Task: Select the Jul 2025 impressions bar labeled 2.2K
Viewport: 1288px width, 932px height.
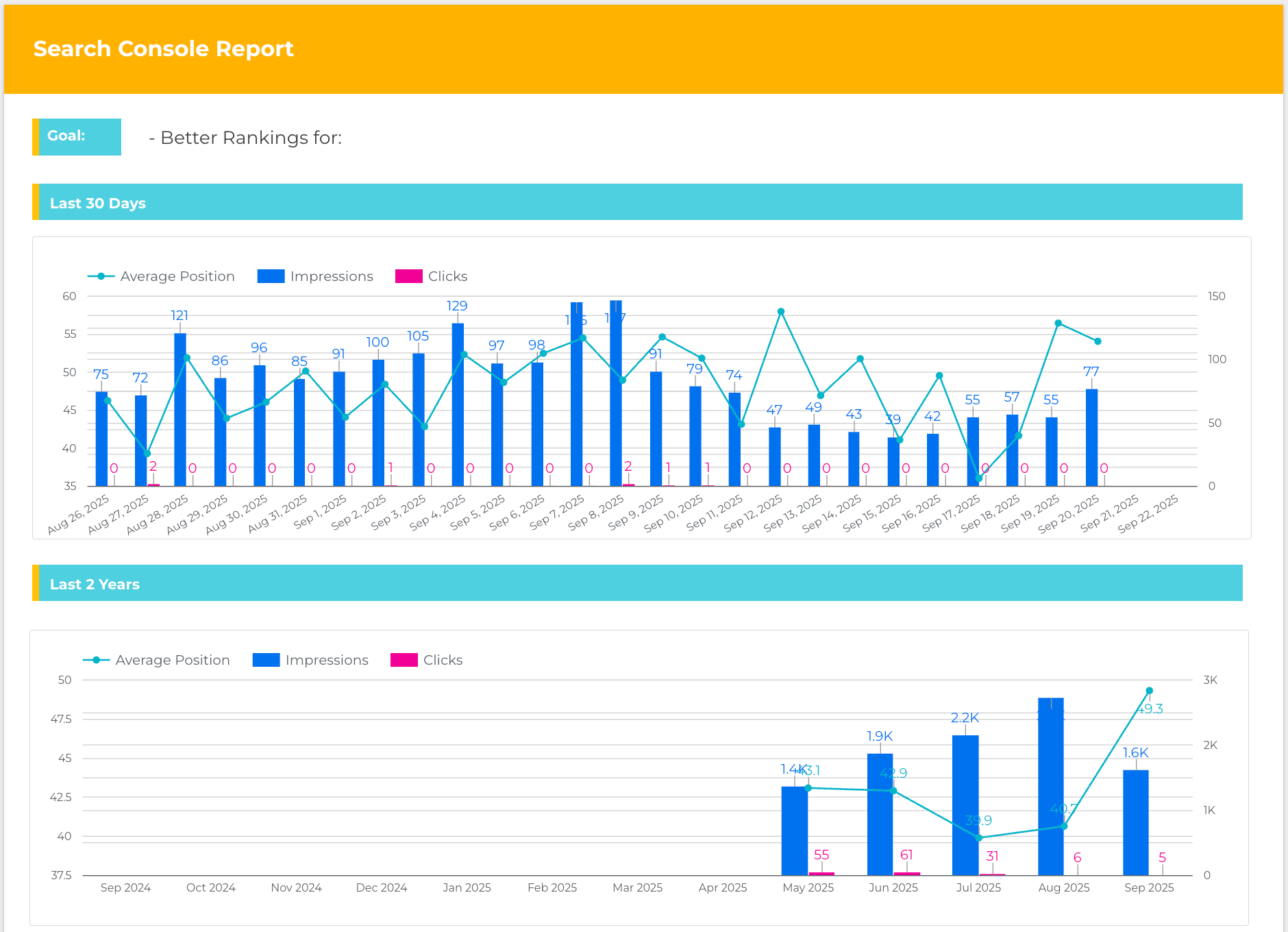Action: pyautogui.click(x=965, y=805)
